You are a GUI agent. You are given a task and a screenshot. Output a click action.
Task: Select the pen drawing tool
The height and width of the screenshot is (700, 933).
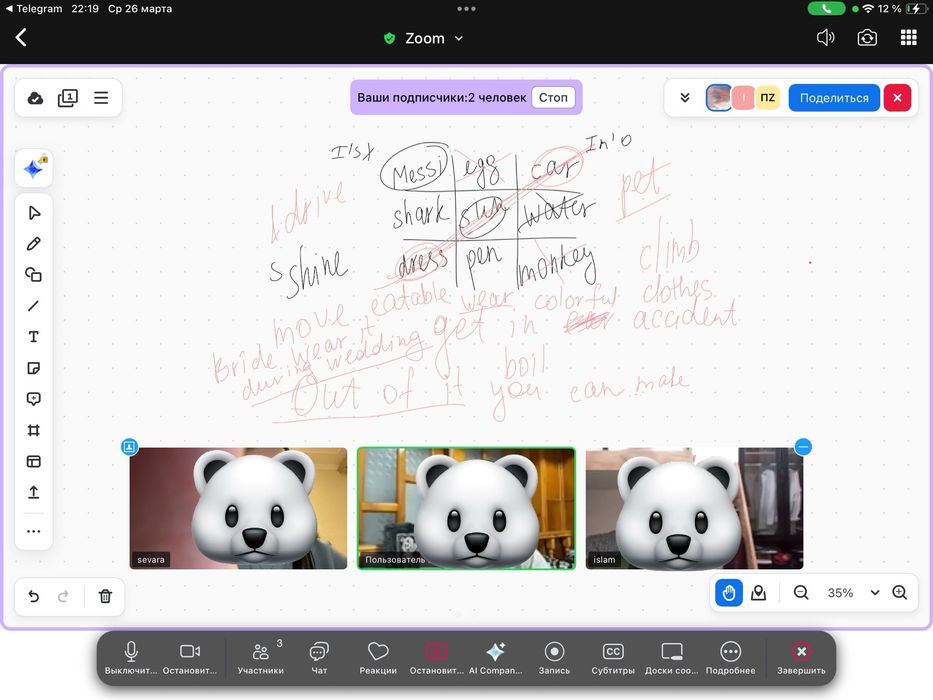point(34,244)
